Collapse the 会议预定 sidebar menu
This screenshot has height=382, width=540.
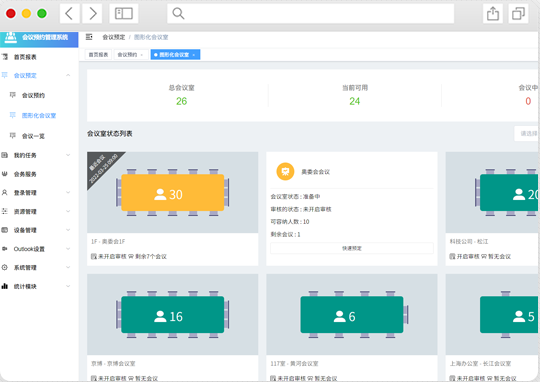(x=68, y=75)
